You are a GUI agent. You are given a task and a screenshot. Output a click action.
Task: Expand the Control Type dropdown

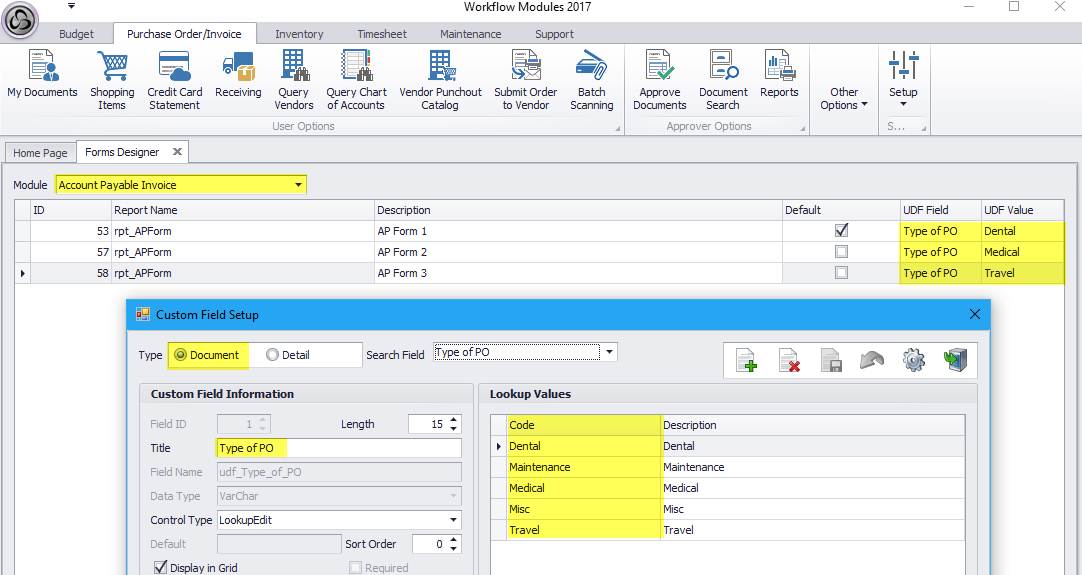tap(453, 520)
